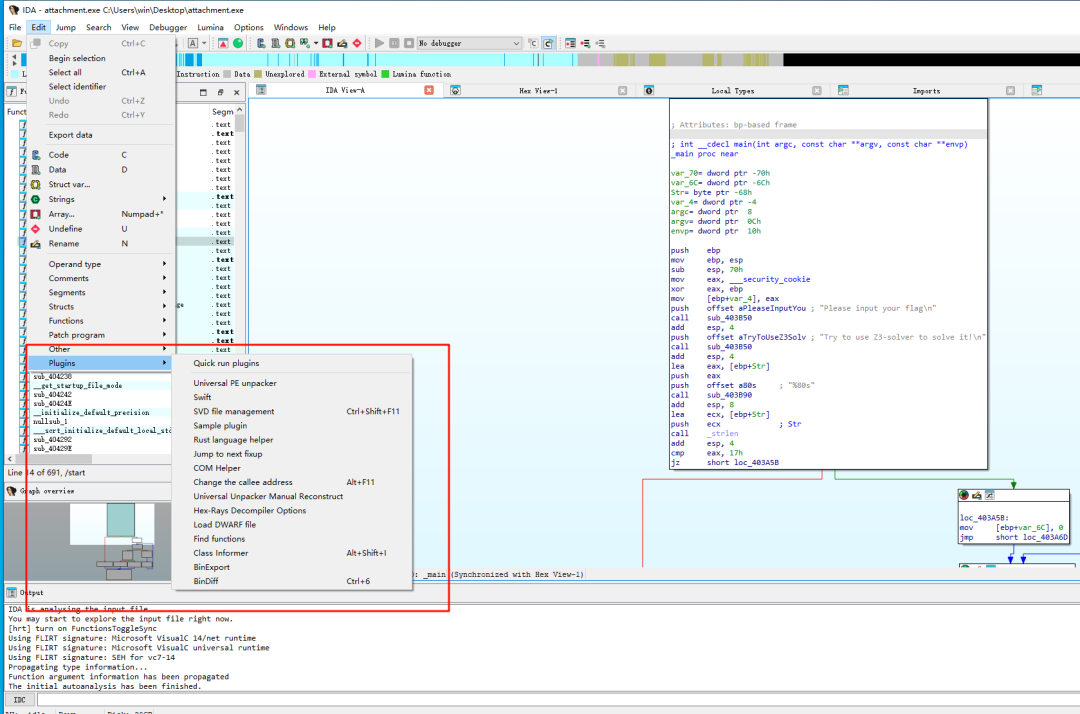Image resolution: width=1080 pixels, height=714 pixels.
Task: Click the stop process toolbar icon
Action: point(408,43)
